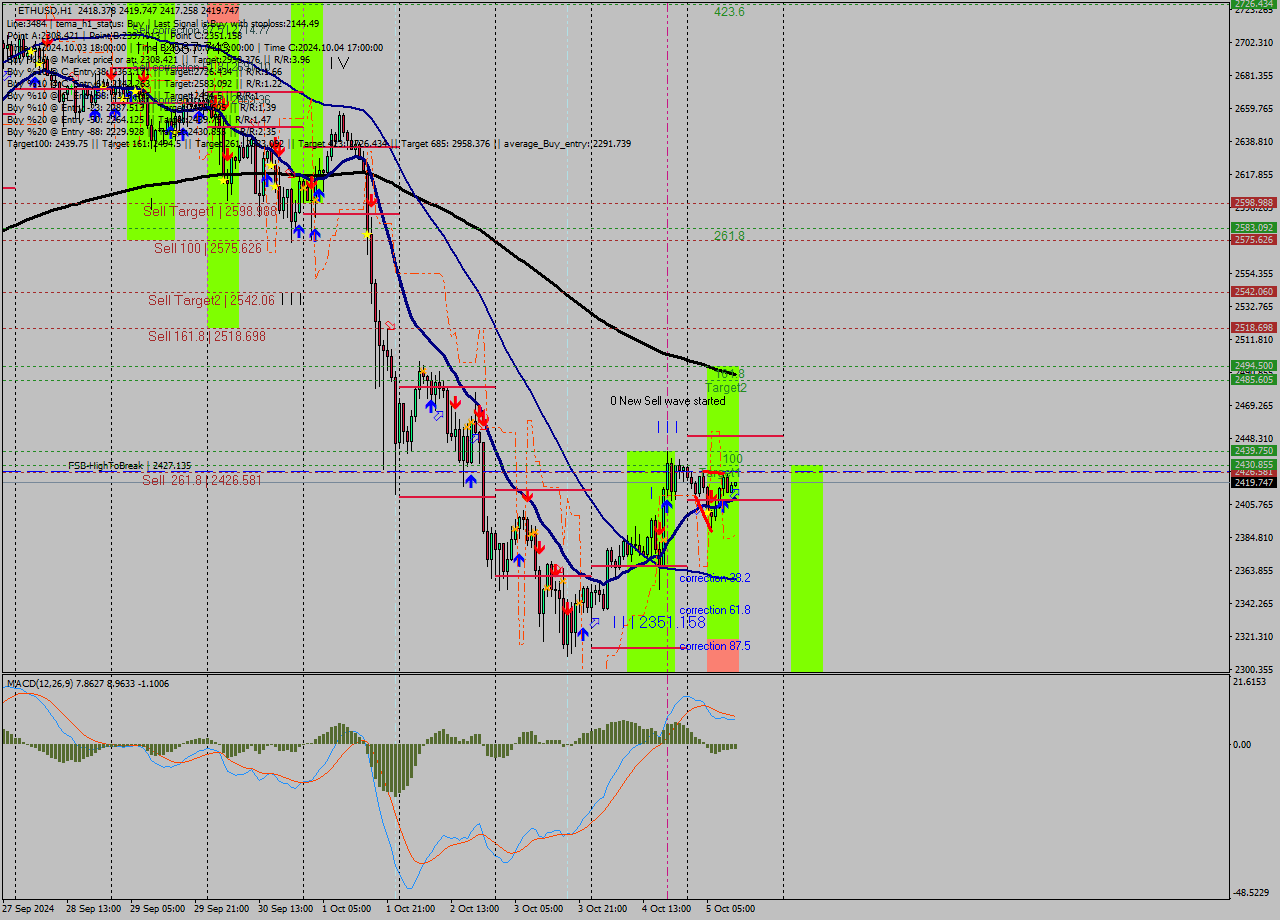The image size is (1280, 920).
Task: Click the 'Target 685: 2958.376' text
Action: click(x=446, y=144)
